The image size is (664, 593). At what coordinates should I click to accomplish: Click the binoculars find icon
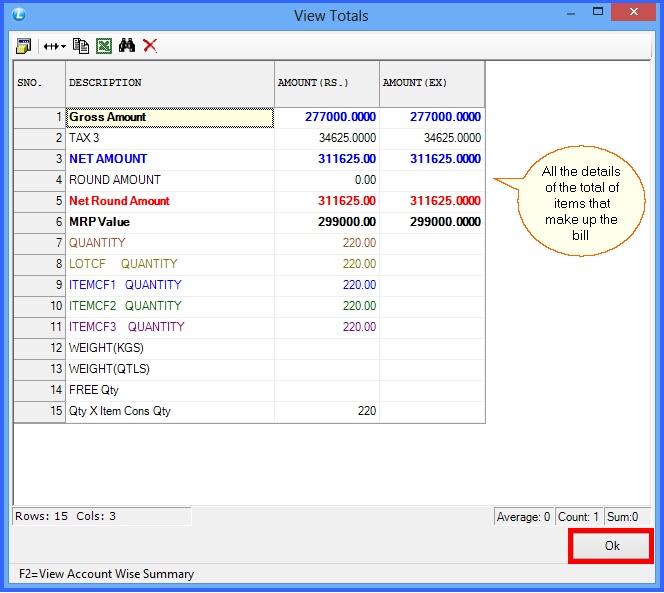tap(127, 46)
